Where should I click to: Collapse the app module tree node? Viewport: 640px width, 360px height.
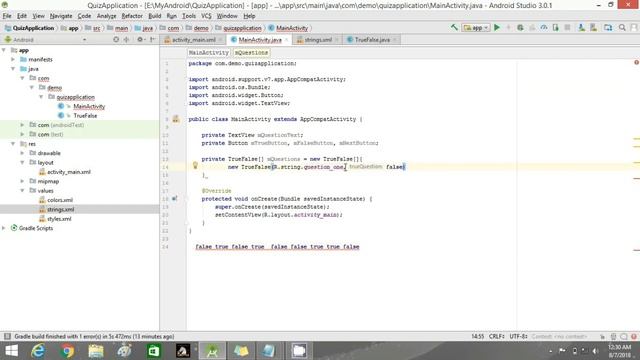4,50
